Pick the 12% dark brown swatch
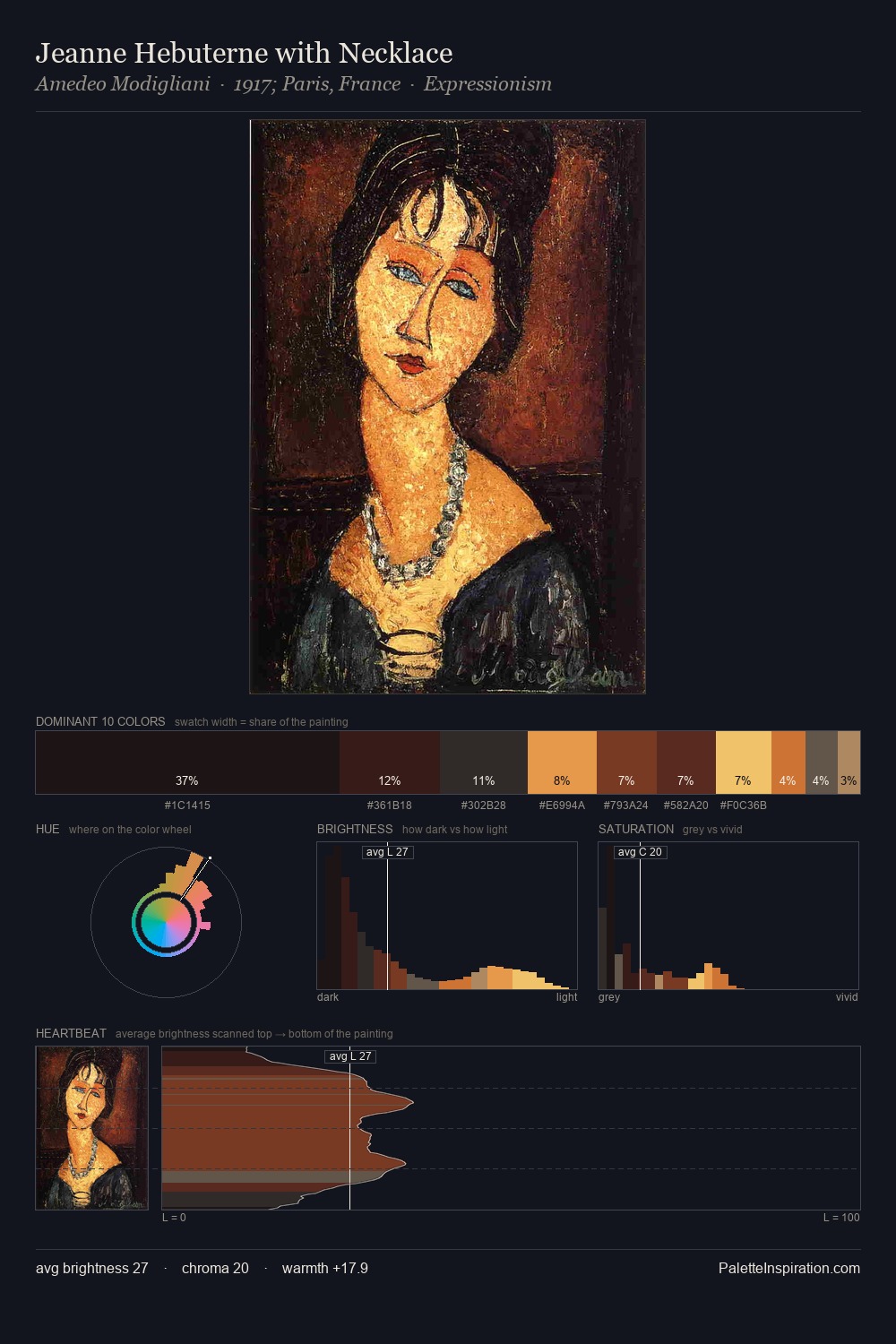Viewport: 896px width, 1344px height. pos(390,762)
